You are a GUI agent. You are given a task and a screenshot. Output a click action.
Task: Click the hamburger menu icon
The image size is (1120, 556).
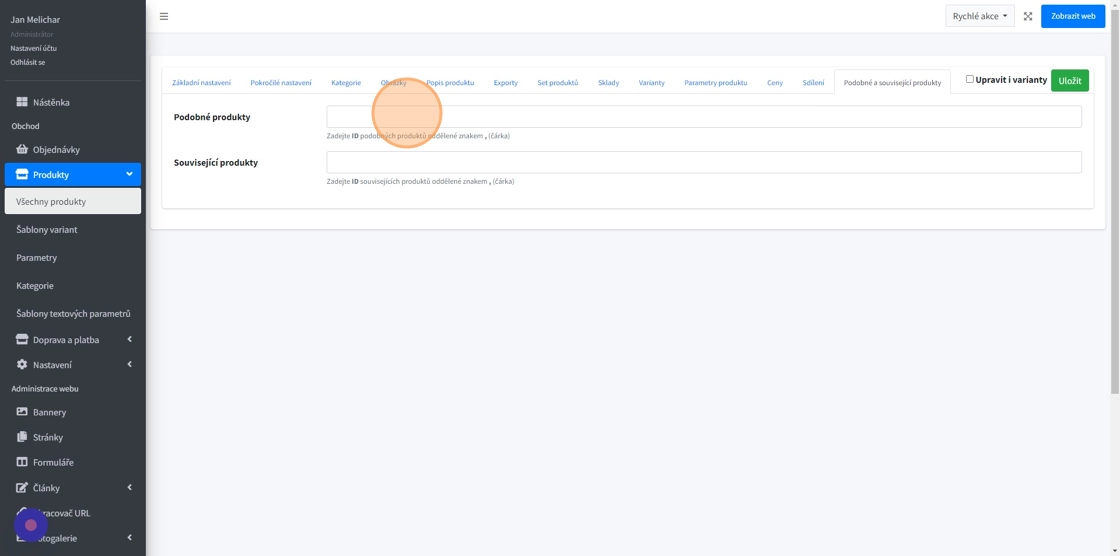[164, 16]
